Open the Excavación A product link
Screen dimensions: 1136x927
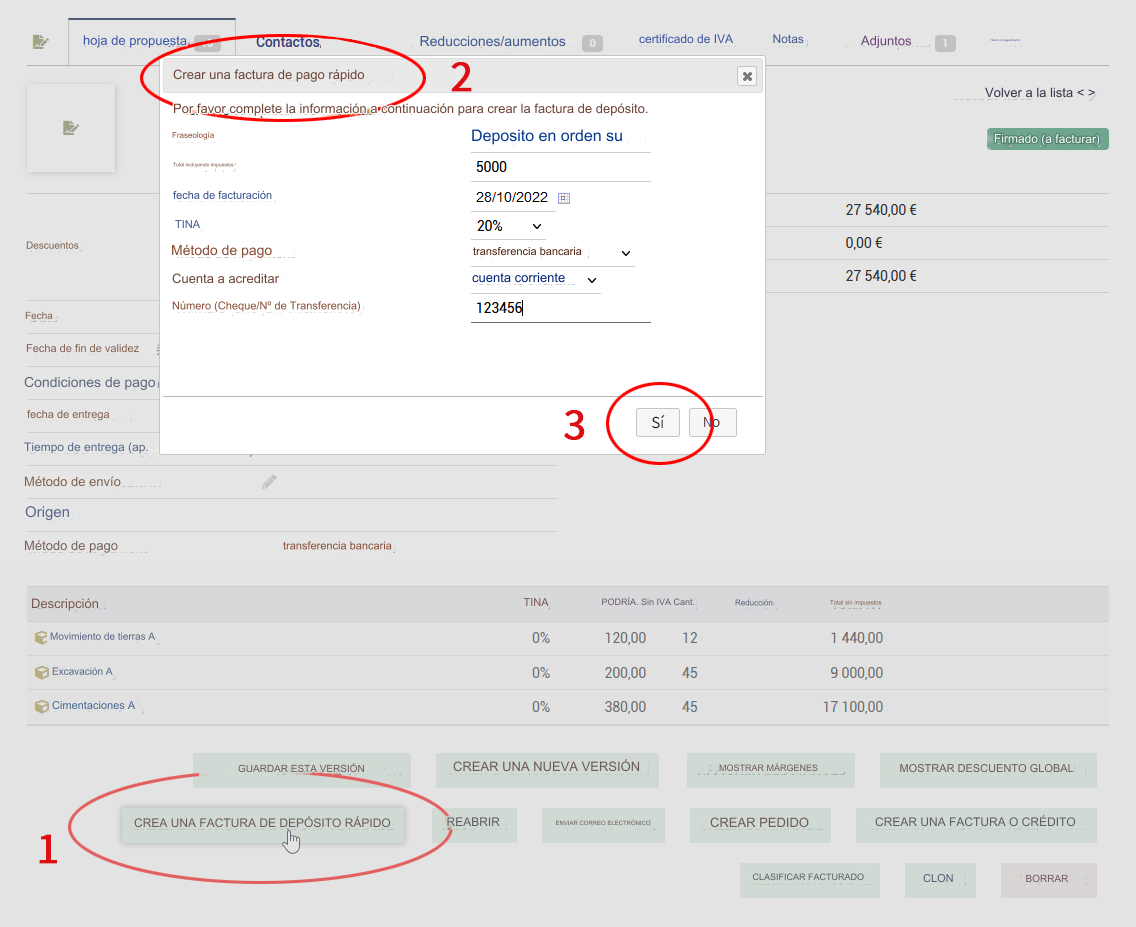coord(82,671)
